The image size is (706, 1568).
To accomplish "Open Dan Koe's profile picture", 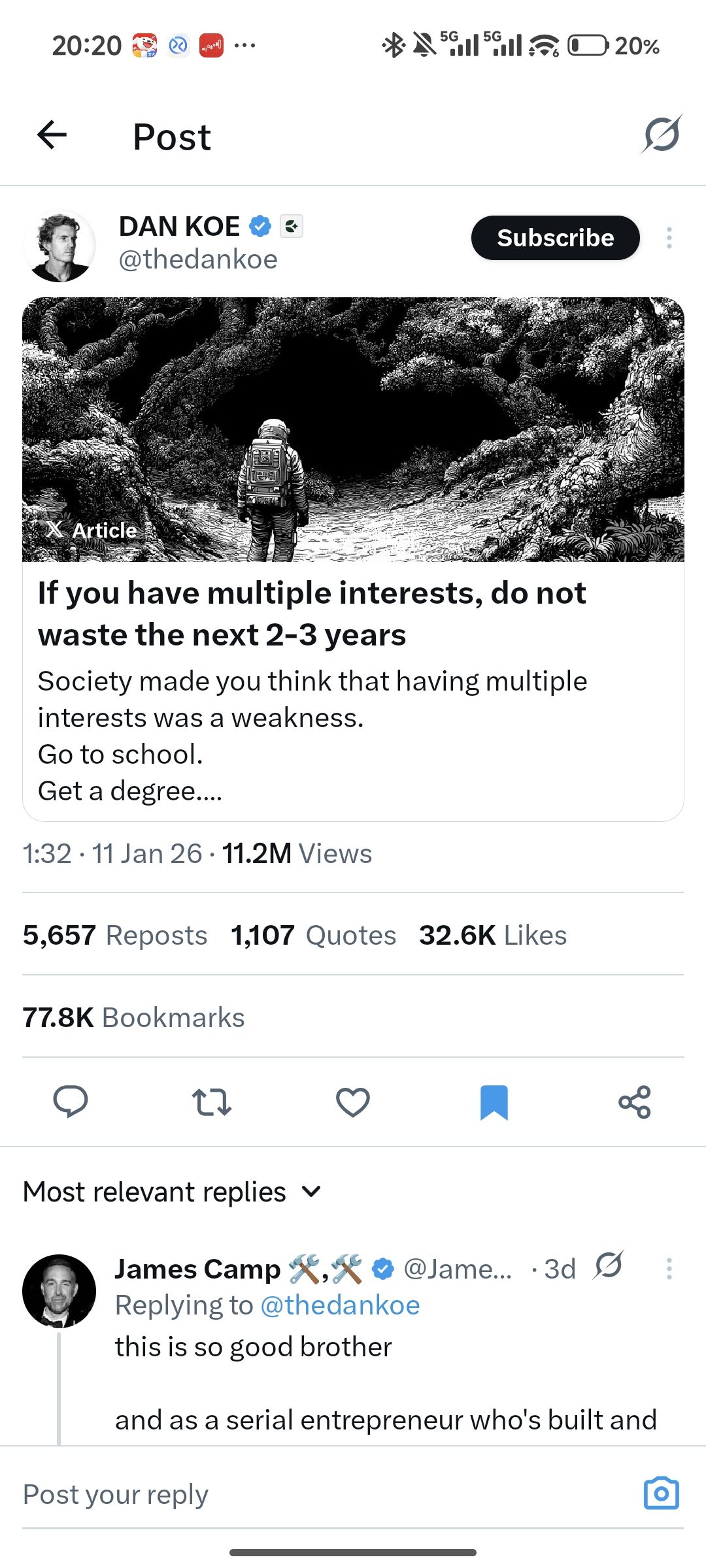I will pos(59,246).
